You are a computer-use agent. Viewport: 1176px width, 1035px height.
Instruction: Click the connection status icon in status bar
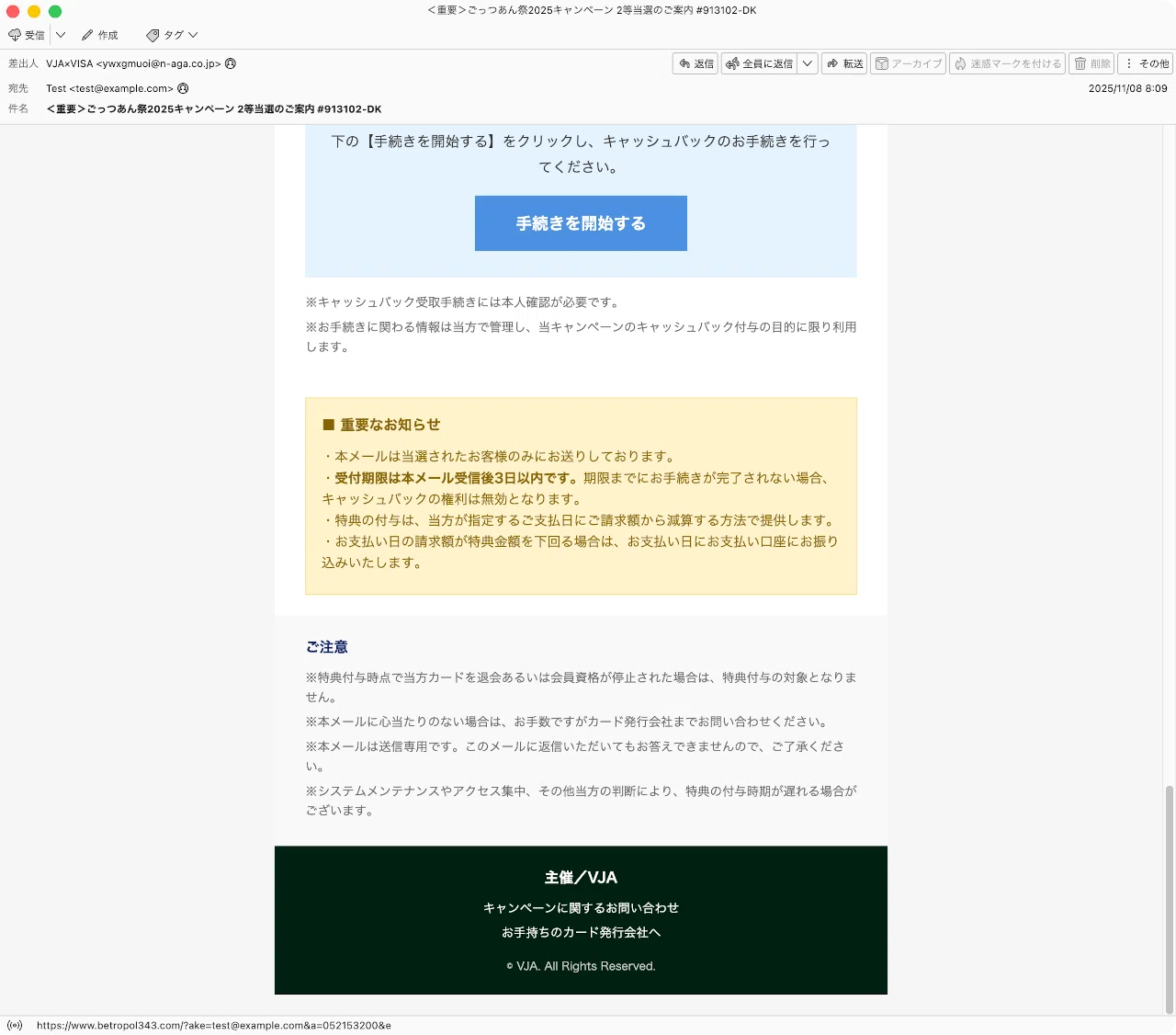(x=15, y=1025)
